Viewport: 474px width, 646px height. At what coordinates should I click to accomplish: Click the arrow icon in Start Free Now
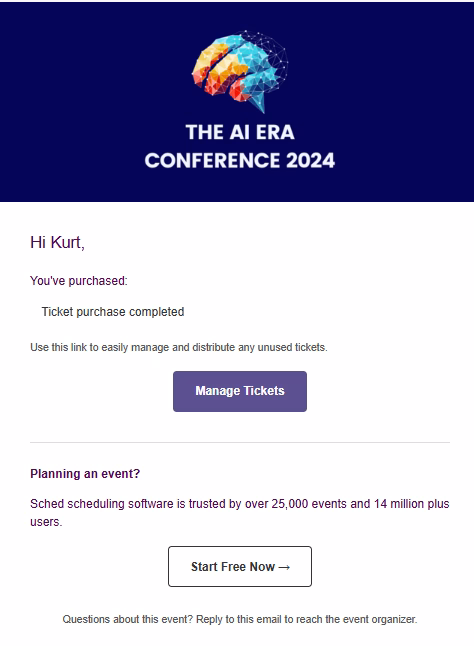[284, 567]
